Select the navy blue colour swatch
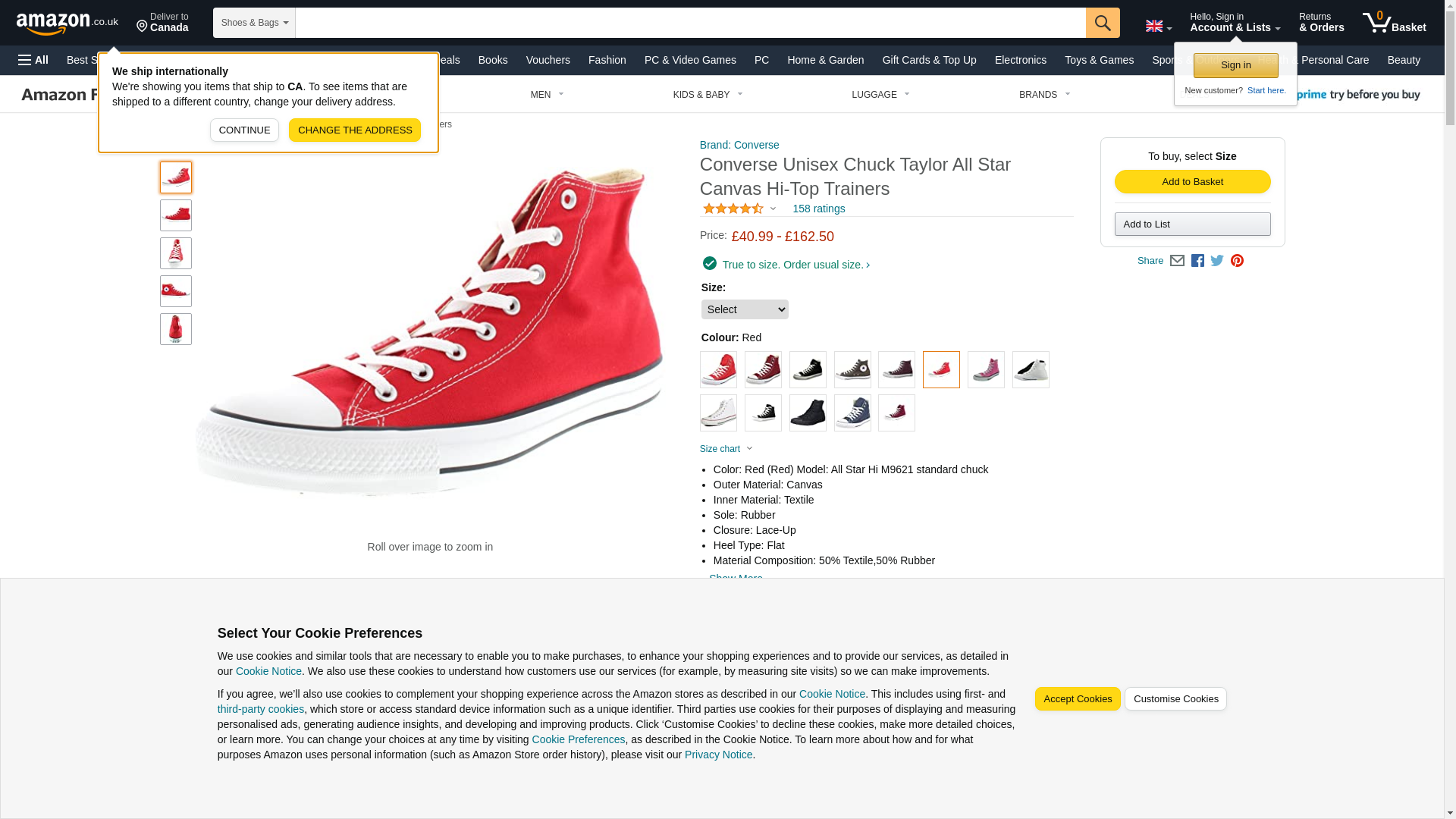 pos(852,413)
